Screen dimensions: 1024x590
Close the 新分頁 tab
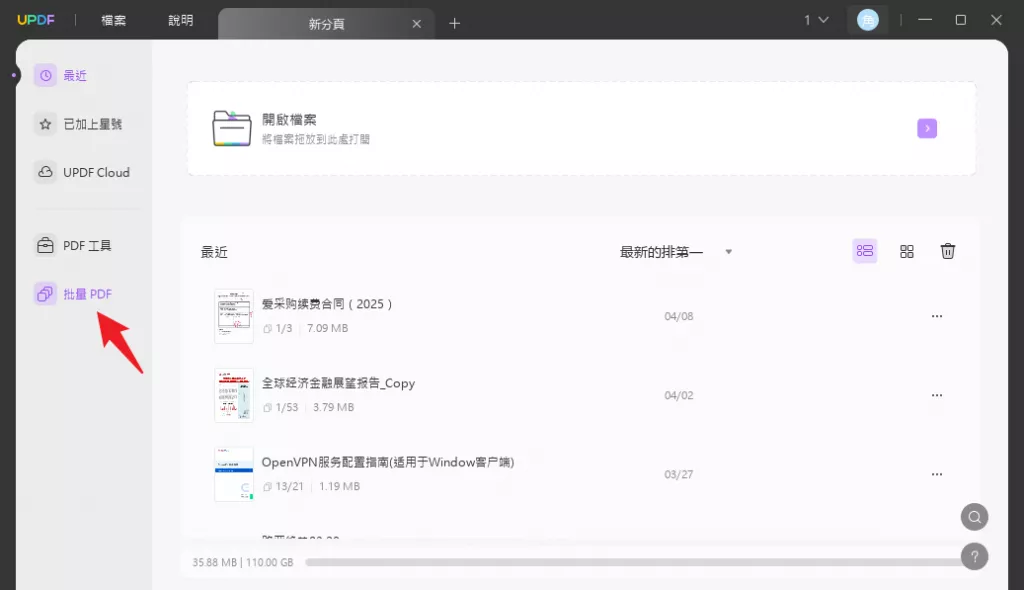(417, 24)
